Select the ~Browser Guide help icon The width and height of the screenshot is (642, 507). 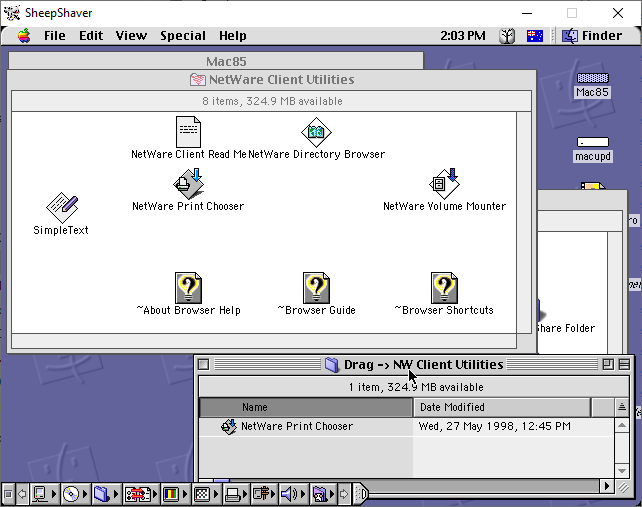(x=316, y=288)
